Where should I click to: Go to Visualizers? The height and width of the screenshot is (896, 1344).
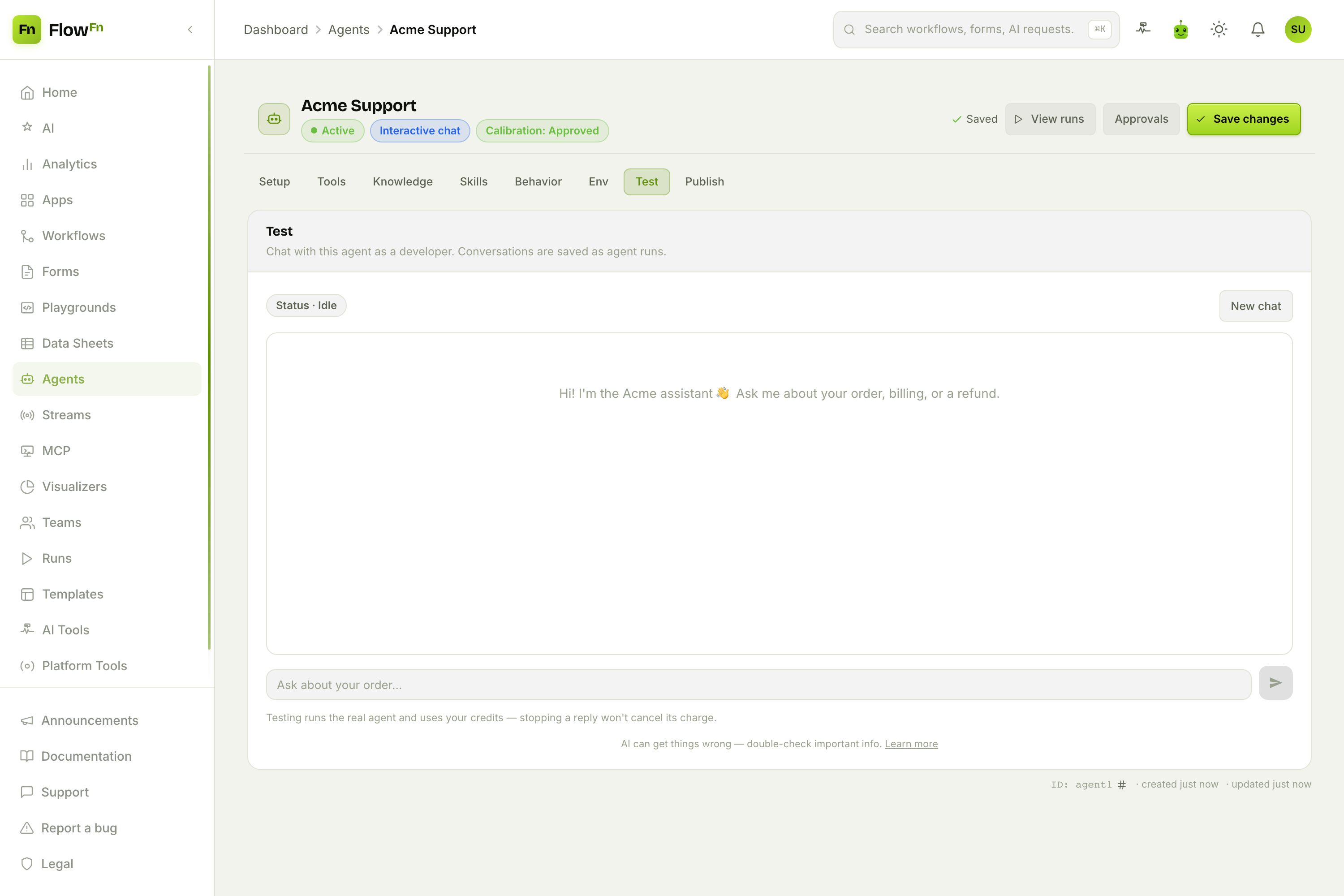(107, 486)
